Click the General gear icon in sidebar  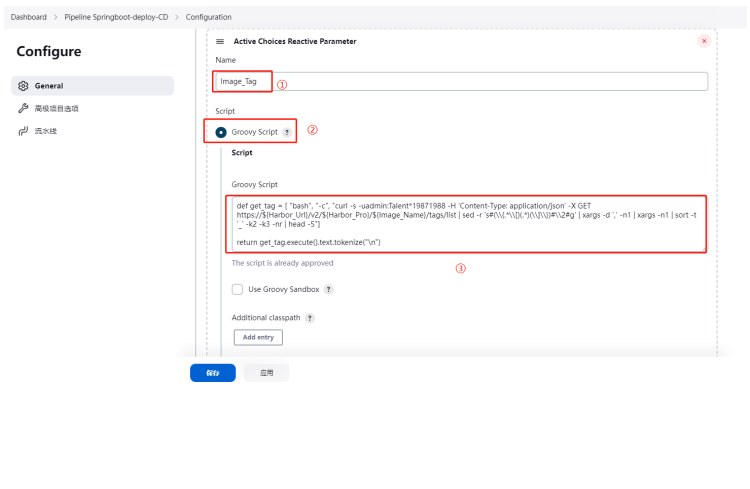(23, 86)
